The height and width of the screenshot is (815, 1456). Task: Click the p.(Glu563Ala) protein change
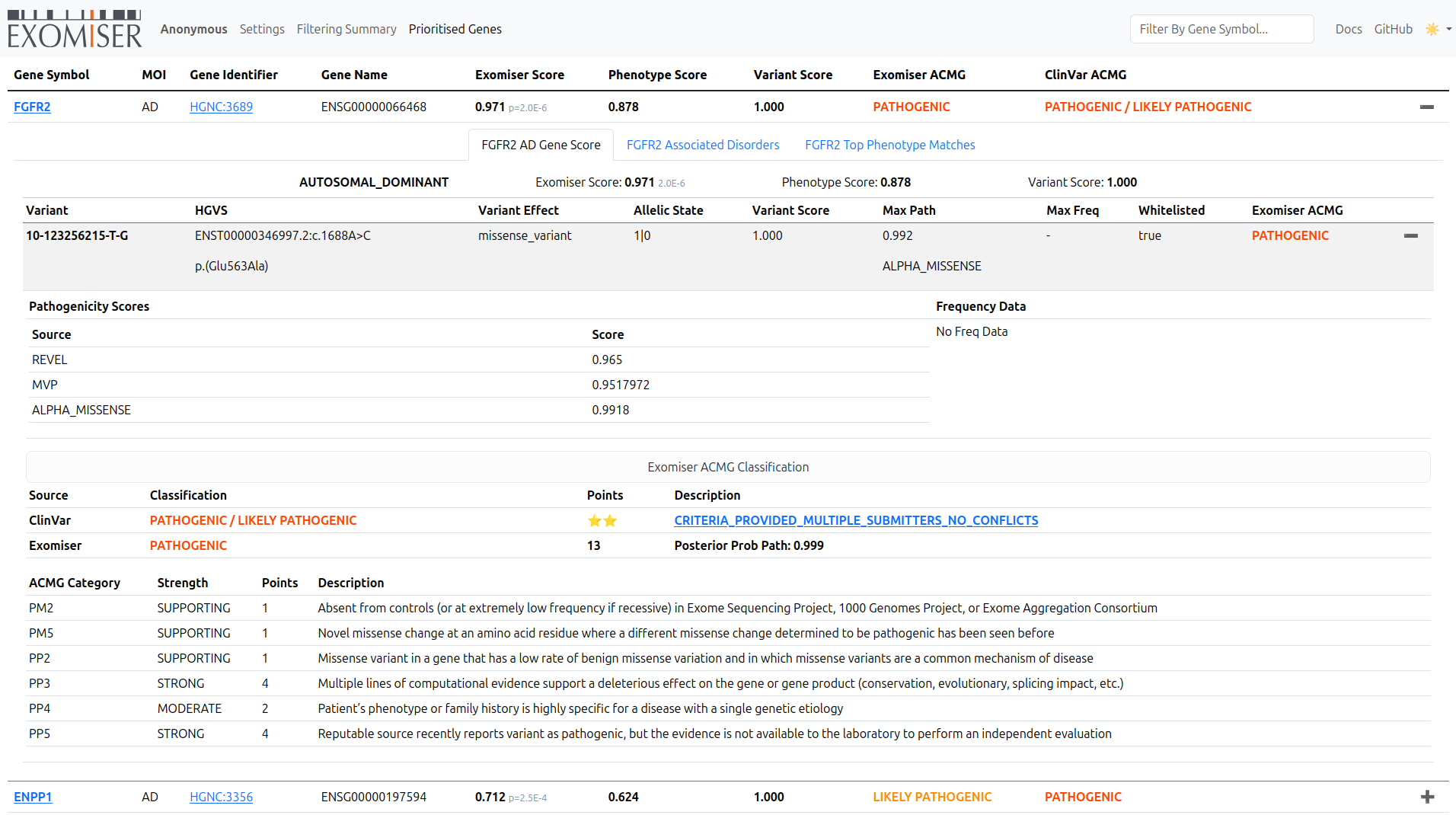click(x=231, y=266)
